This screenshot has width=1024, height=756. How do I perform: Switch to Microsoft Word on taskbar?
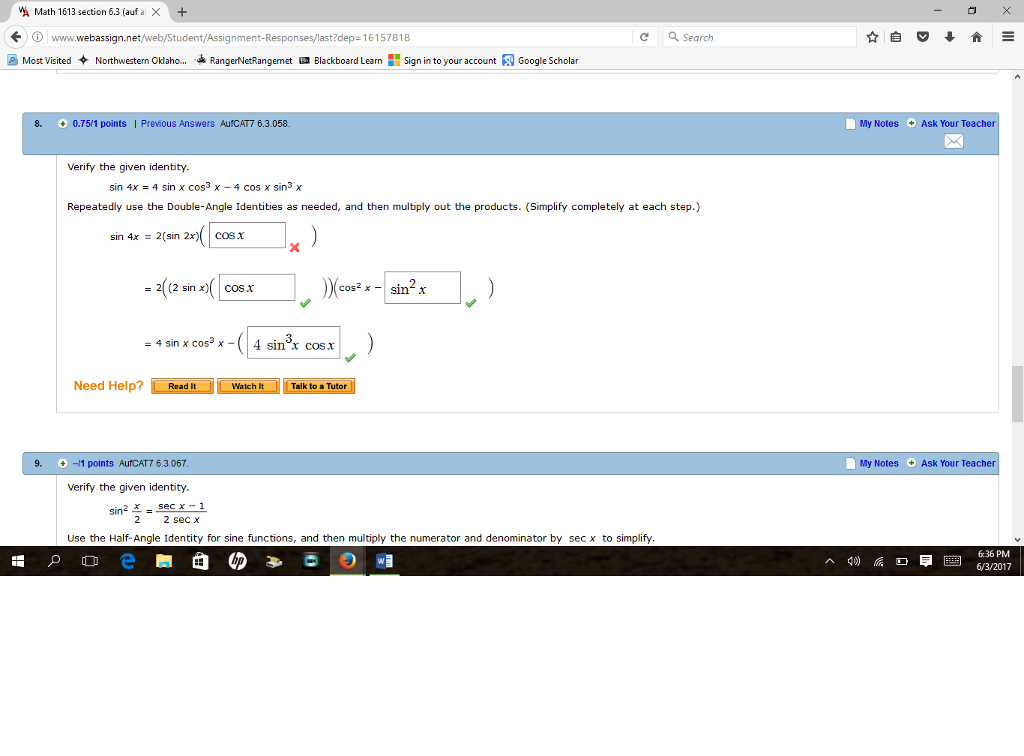pos(384,561)
